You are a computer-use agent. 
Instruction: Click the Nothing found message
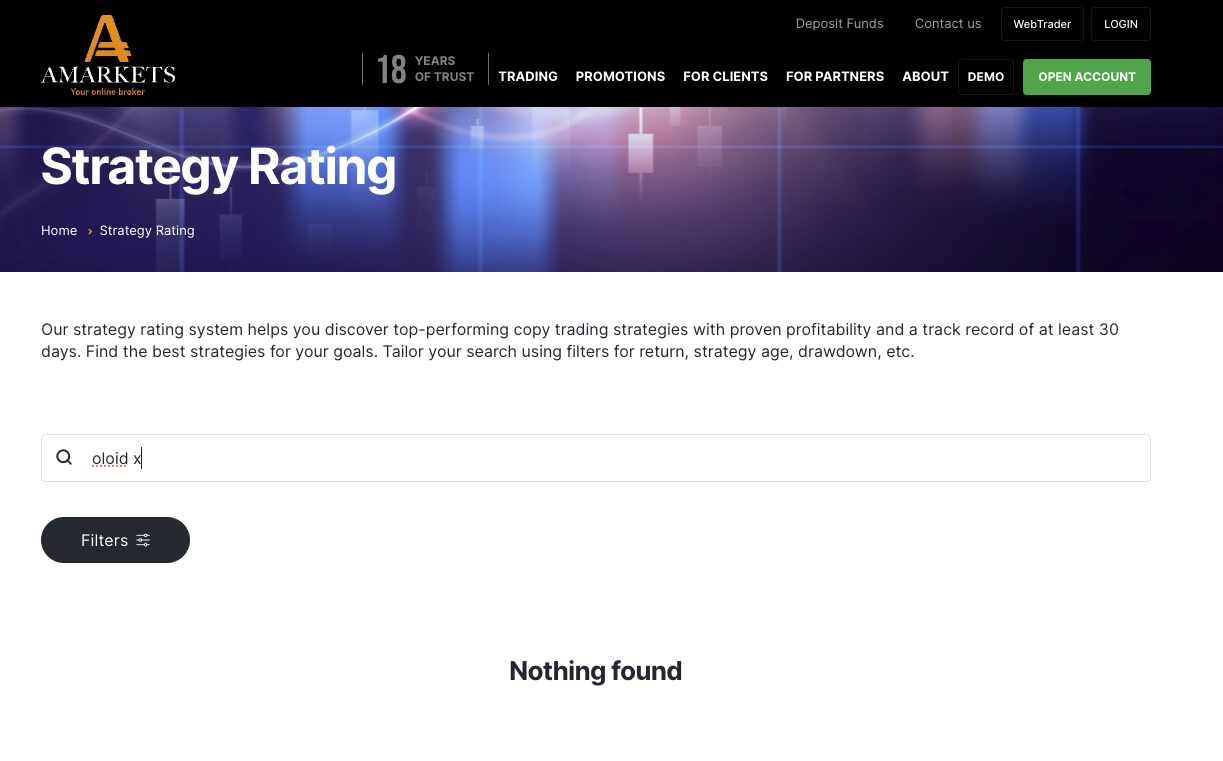click(x=596, y=671)
